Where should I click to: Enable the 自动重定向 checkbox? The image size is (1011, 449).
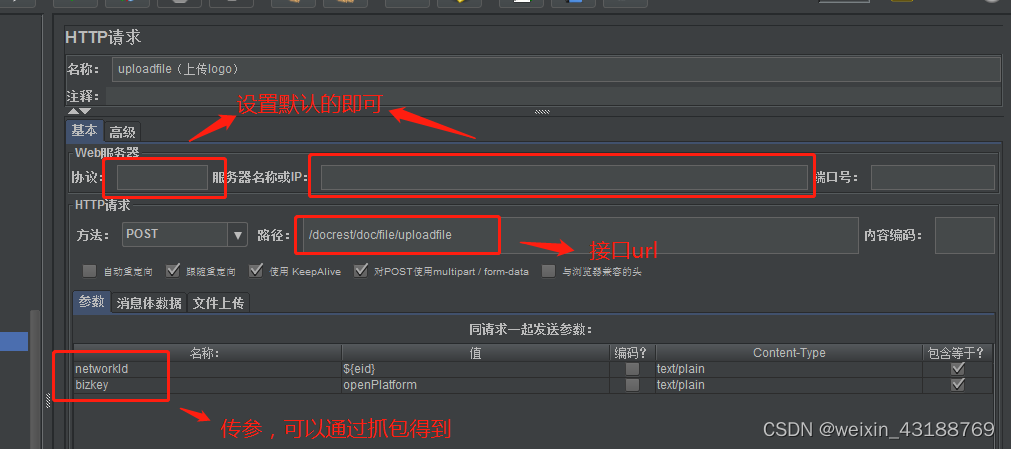(x=90, y=271)
